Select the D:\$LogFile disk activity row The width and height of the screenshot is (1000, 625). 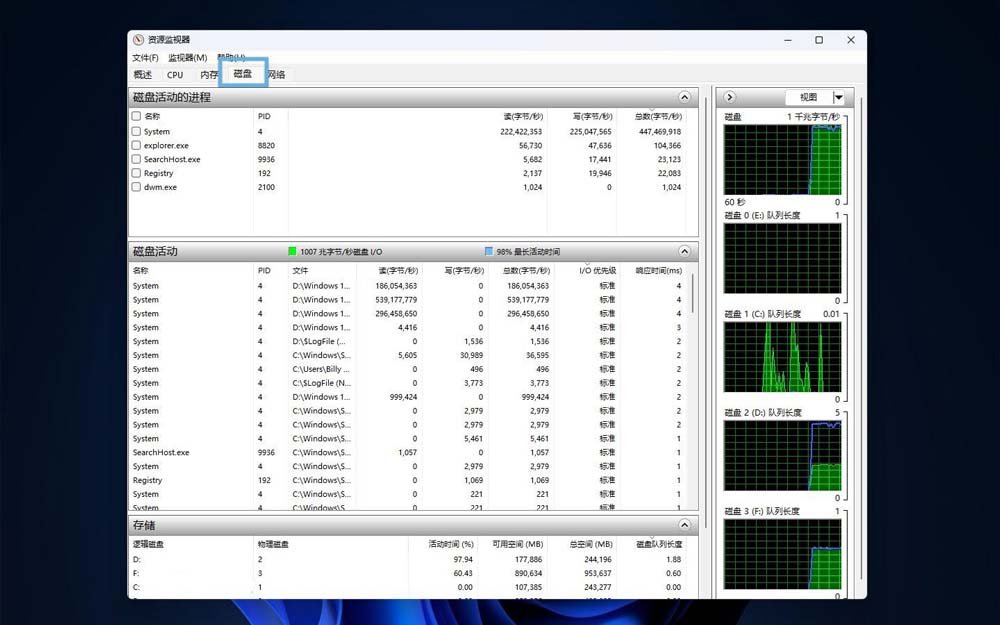(x=408, y=341)
